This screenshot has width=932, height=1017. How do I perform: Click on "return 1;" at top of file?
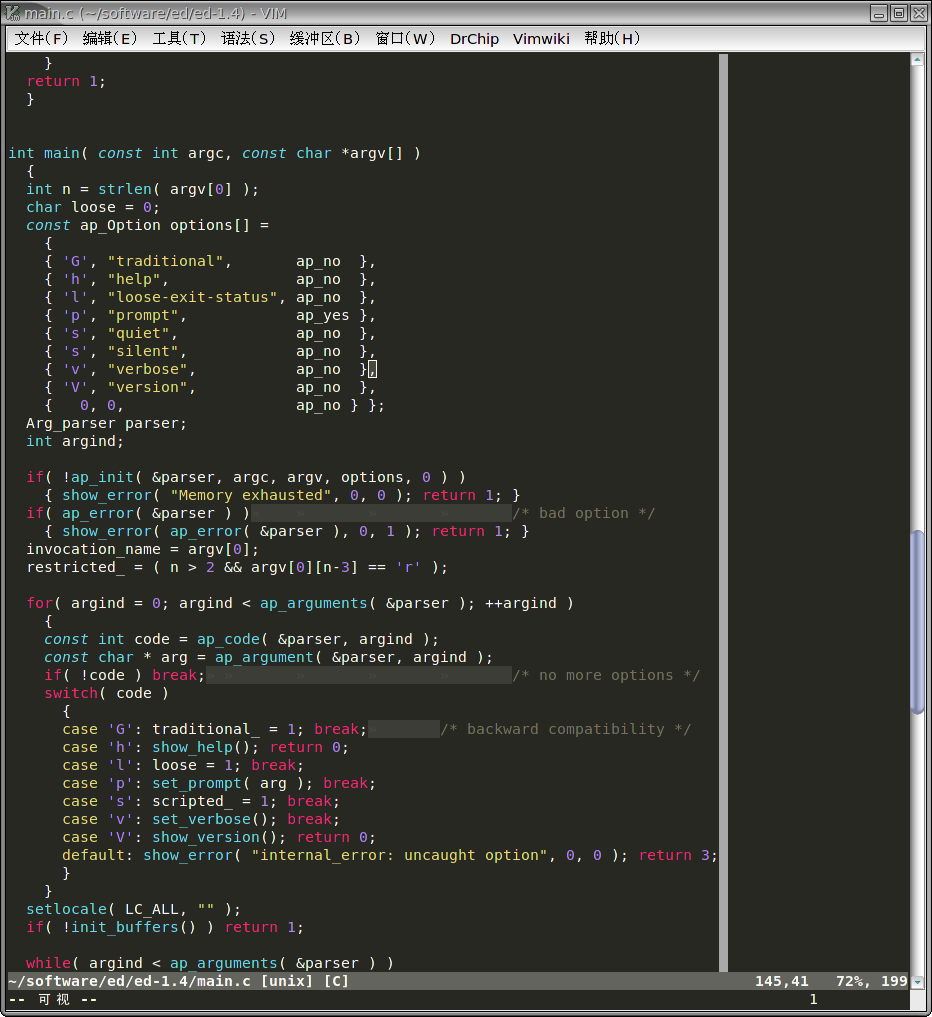[66, 82]
